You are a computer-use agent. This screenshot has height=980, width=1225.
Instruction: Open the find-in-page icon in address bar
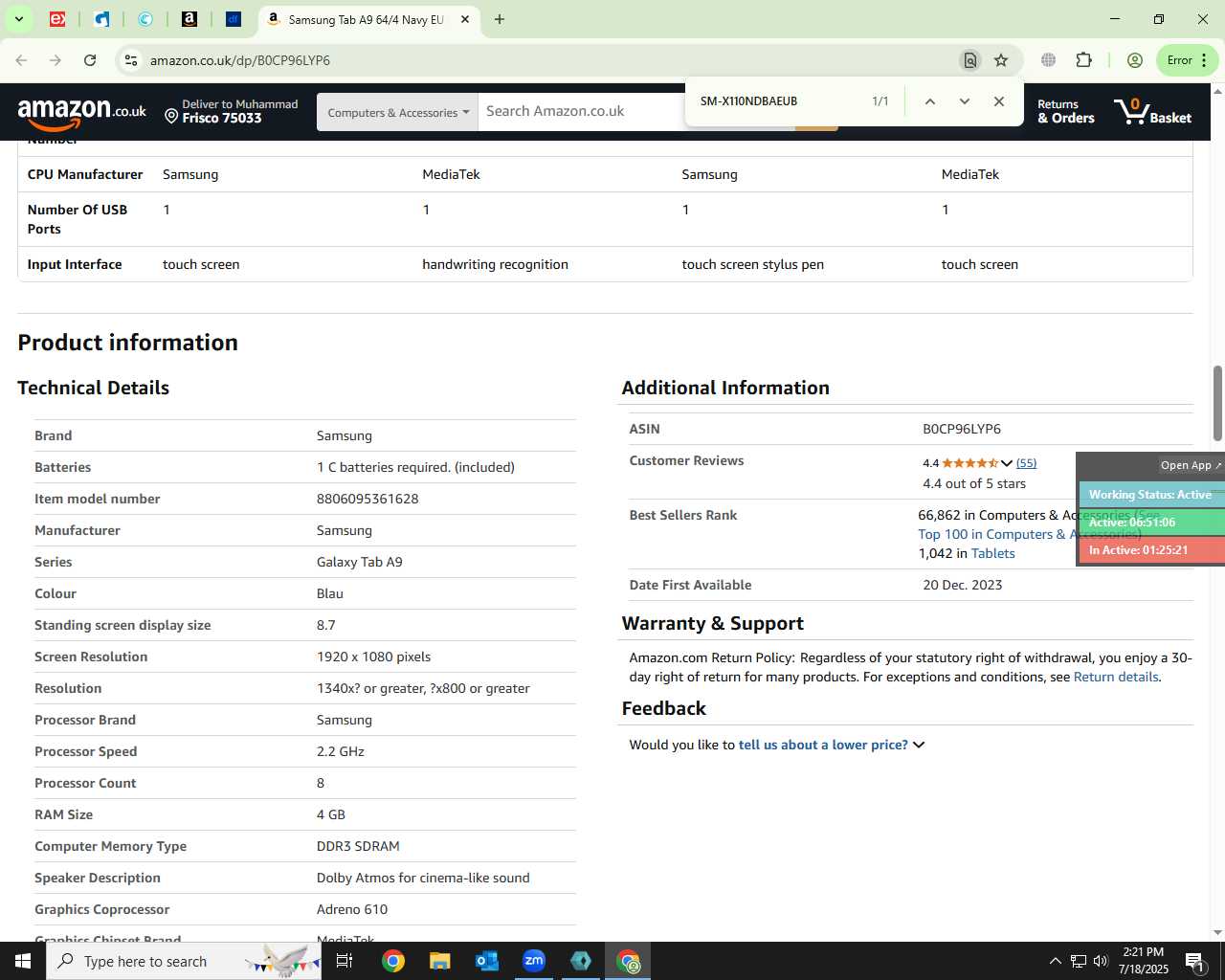970,60
